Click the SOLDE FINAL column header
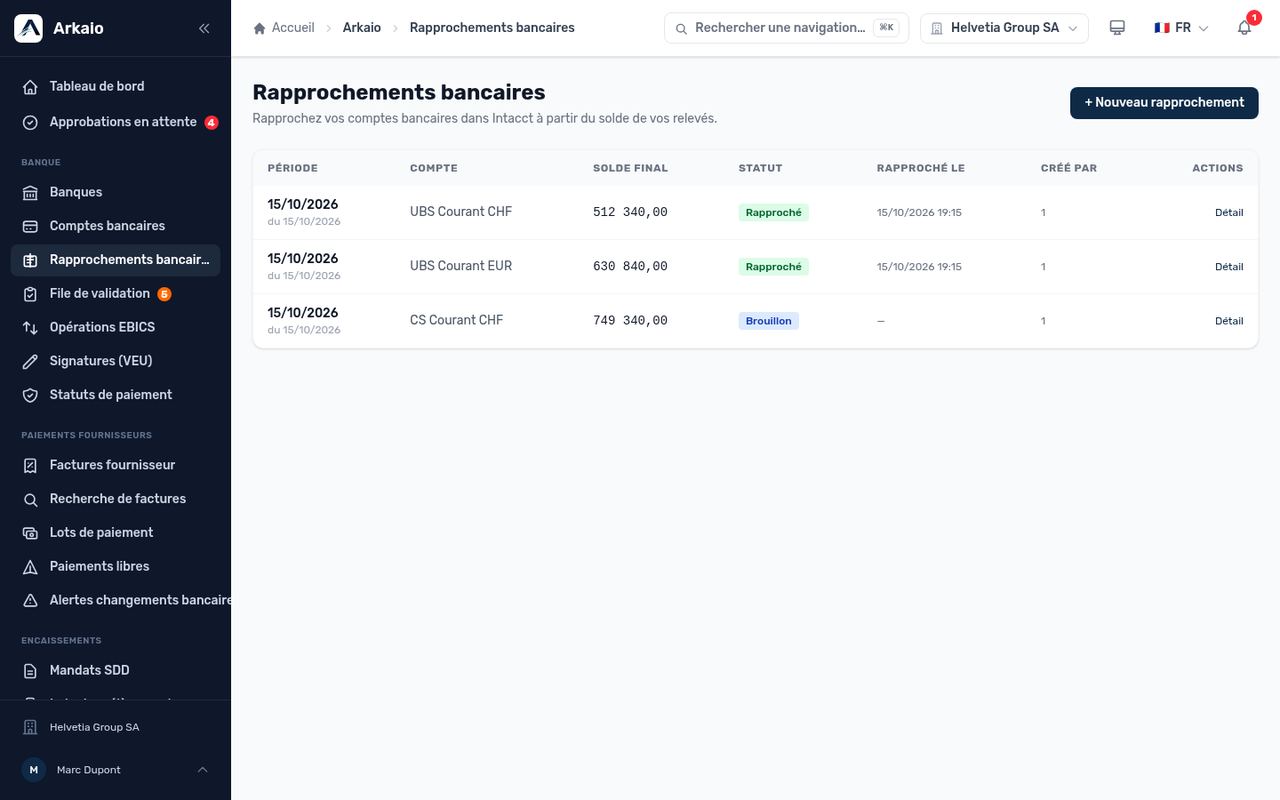 [x=630, y=168]
